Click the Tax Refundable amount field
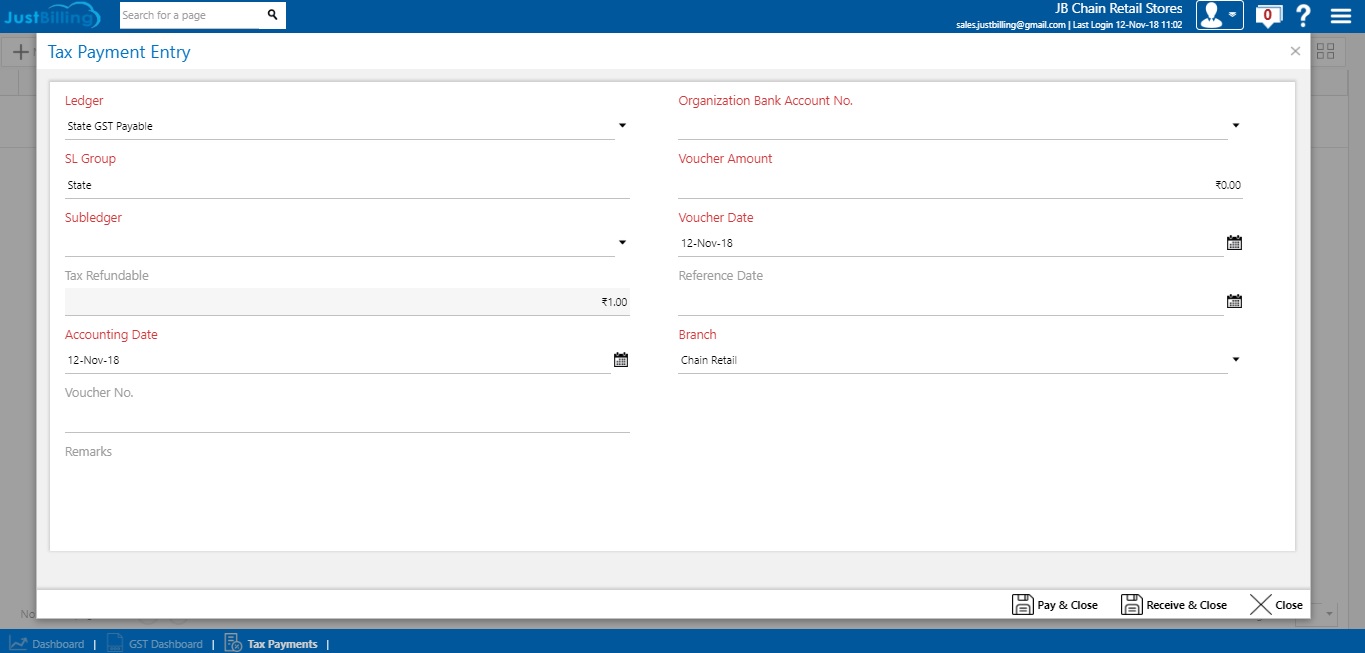Screen dimensions: 1365x653 [x=347, y=302]
